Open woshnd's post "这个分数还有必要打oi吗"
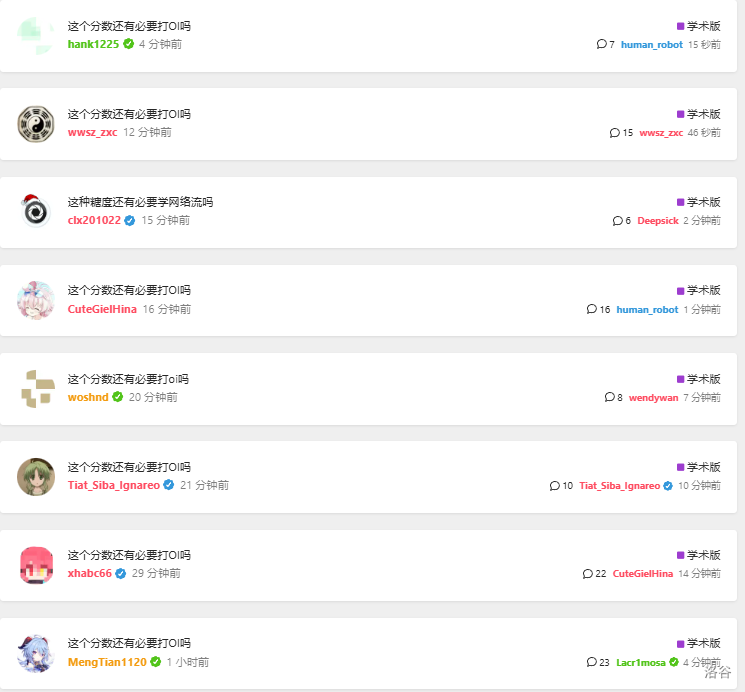 click(x=128, y=379)
